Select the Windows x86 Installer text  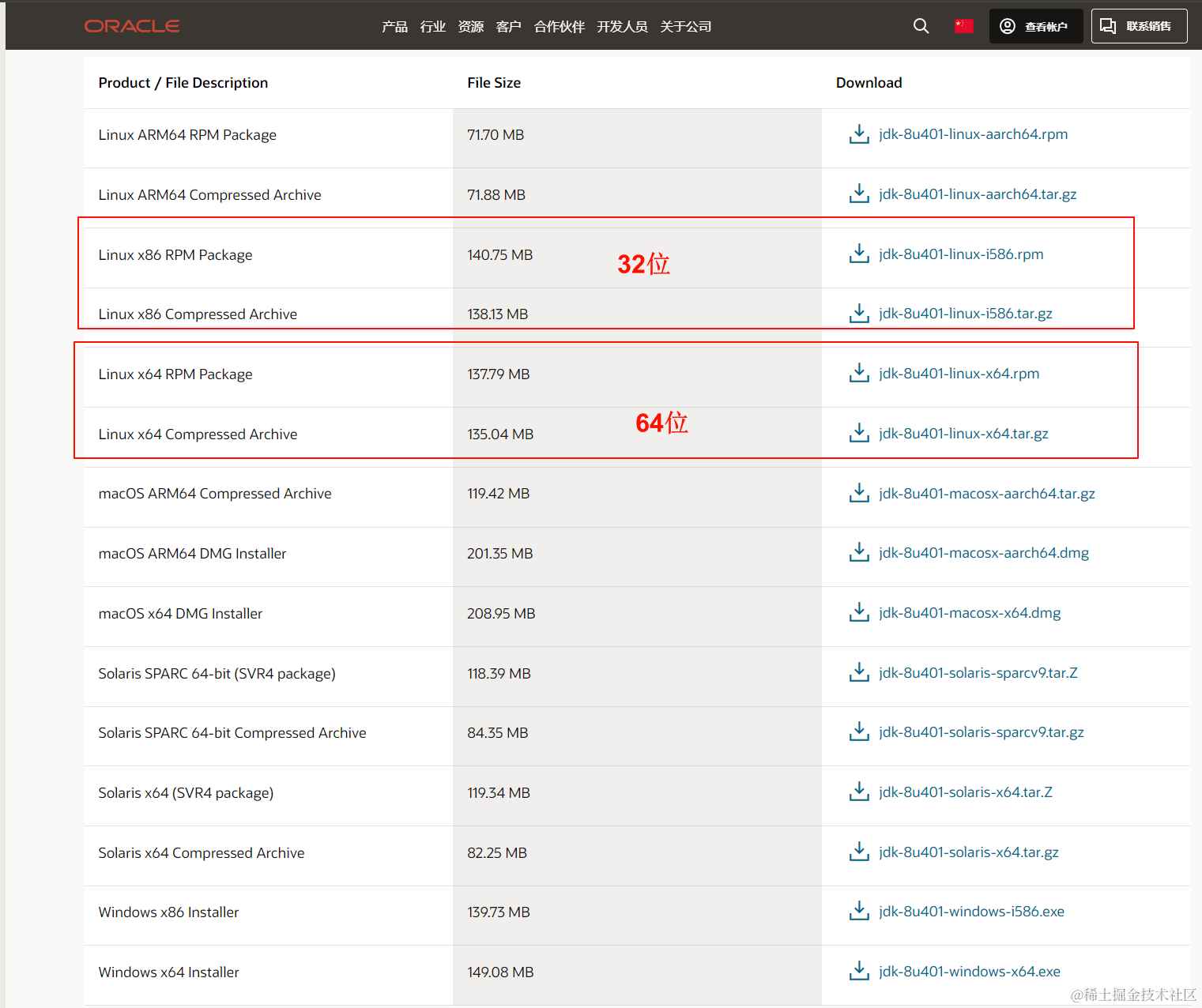pos(168,912)
